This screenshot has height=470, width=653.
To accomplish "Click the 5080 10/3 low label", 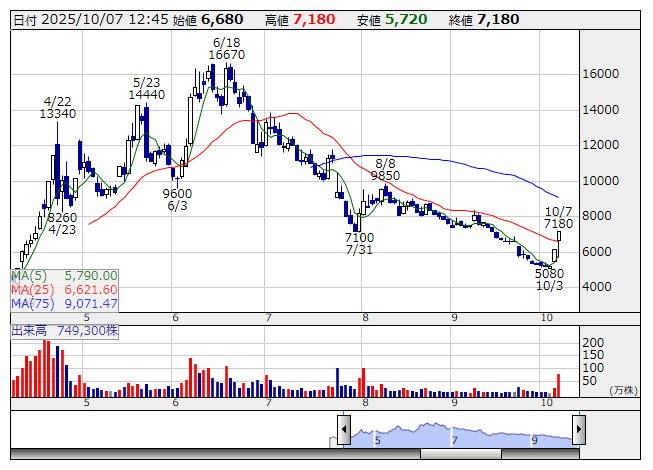I will point(549,280).
